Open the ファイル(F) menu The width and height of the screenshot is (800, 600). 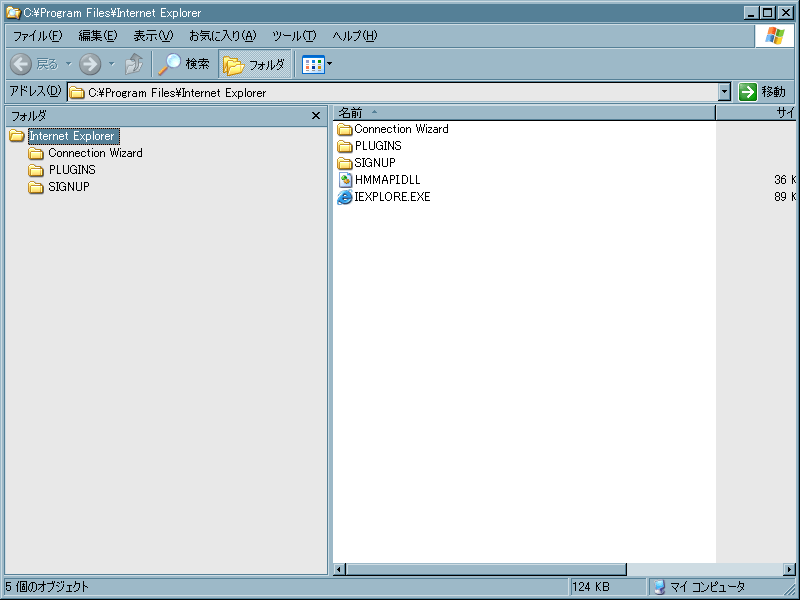(37, 36)
